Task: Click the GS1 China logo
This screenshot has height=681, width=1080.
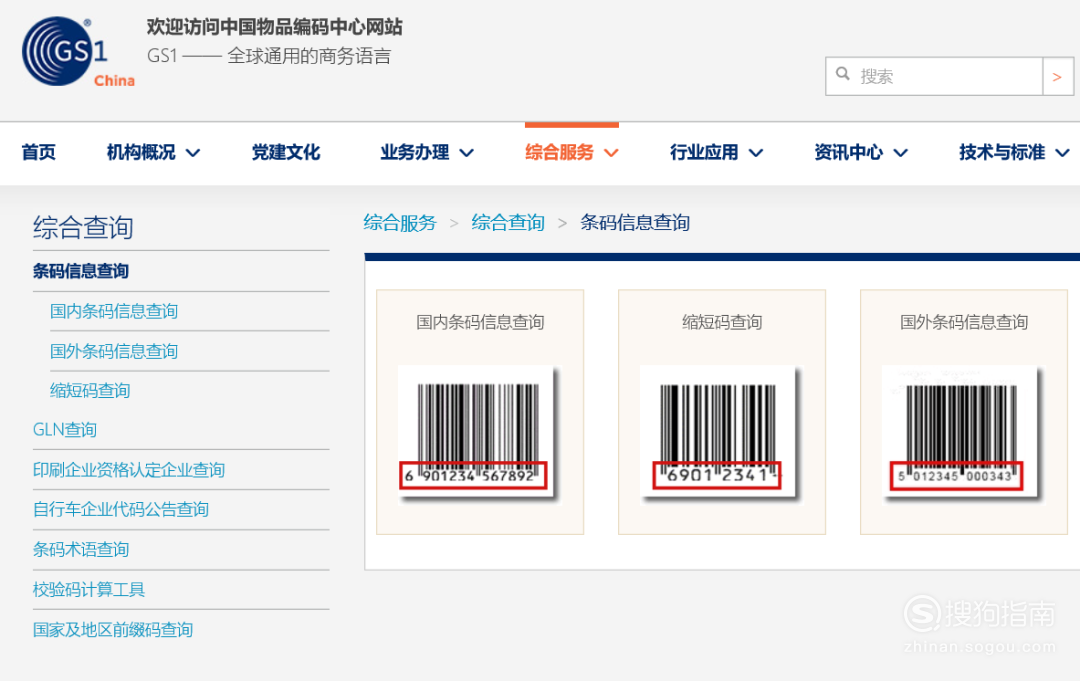Action: [78, 52]
